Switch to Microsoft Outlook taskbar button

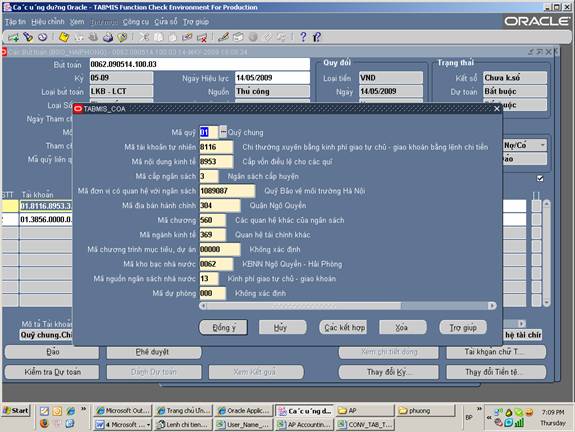[123, 411]
